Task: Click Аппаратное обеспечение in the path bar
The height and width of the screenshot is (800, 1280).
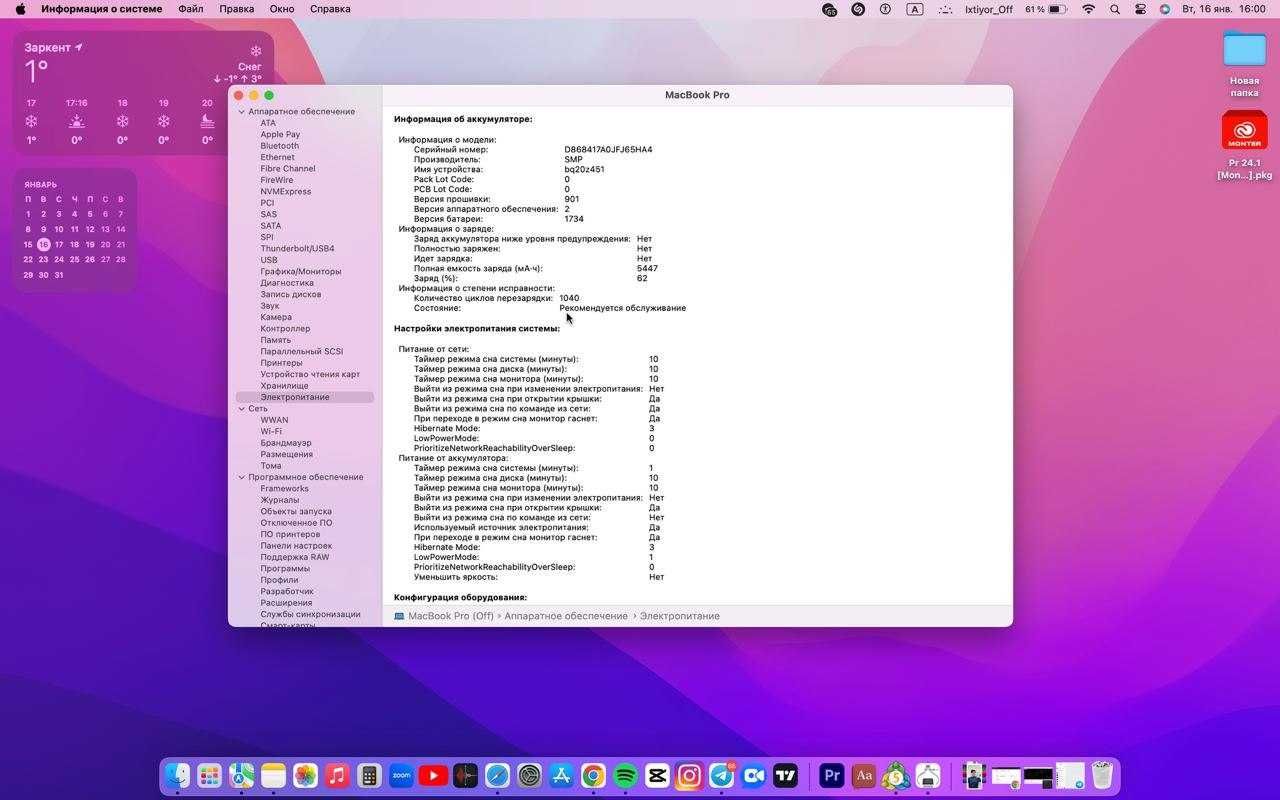Action: [566, 616]
